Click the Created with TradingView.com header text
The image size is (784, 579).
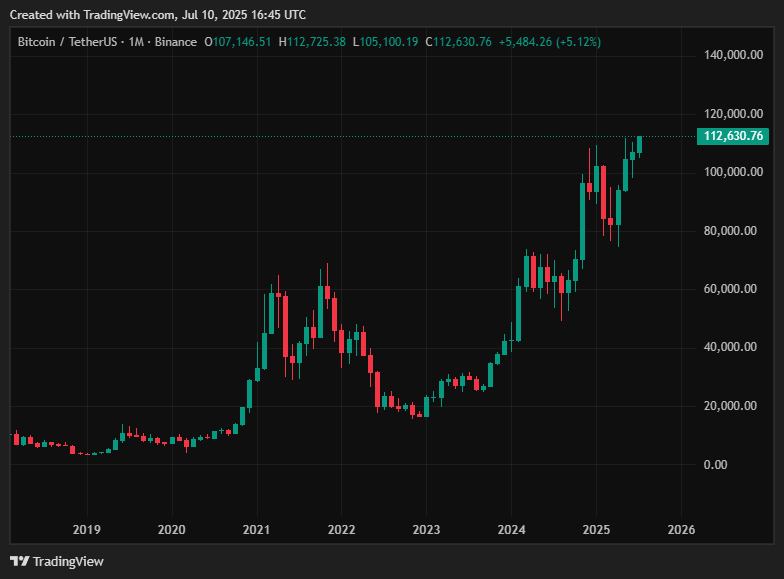tap(158, 15)
